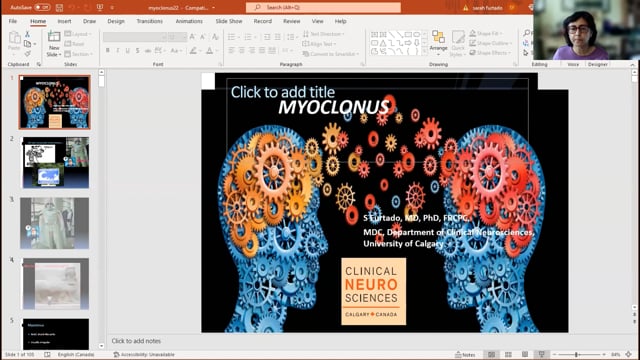This screenshot has width=640, height=360.
Task: Open the Change Case dropdown
Action: tap(176, 51)
